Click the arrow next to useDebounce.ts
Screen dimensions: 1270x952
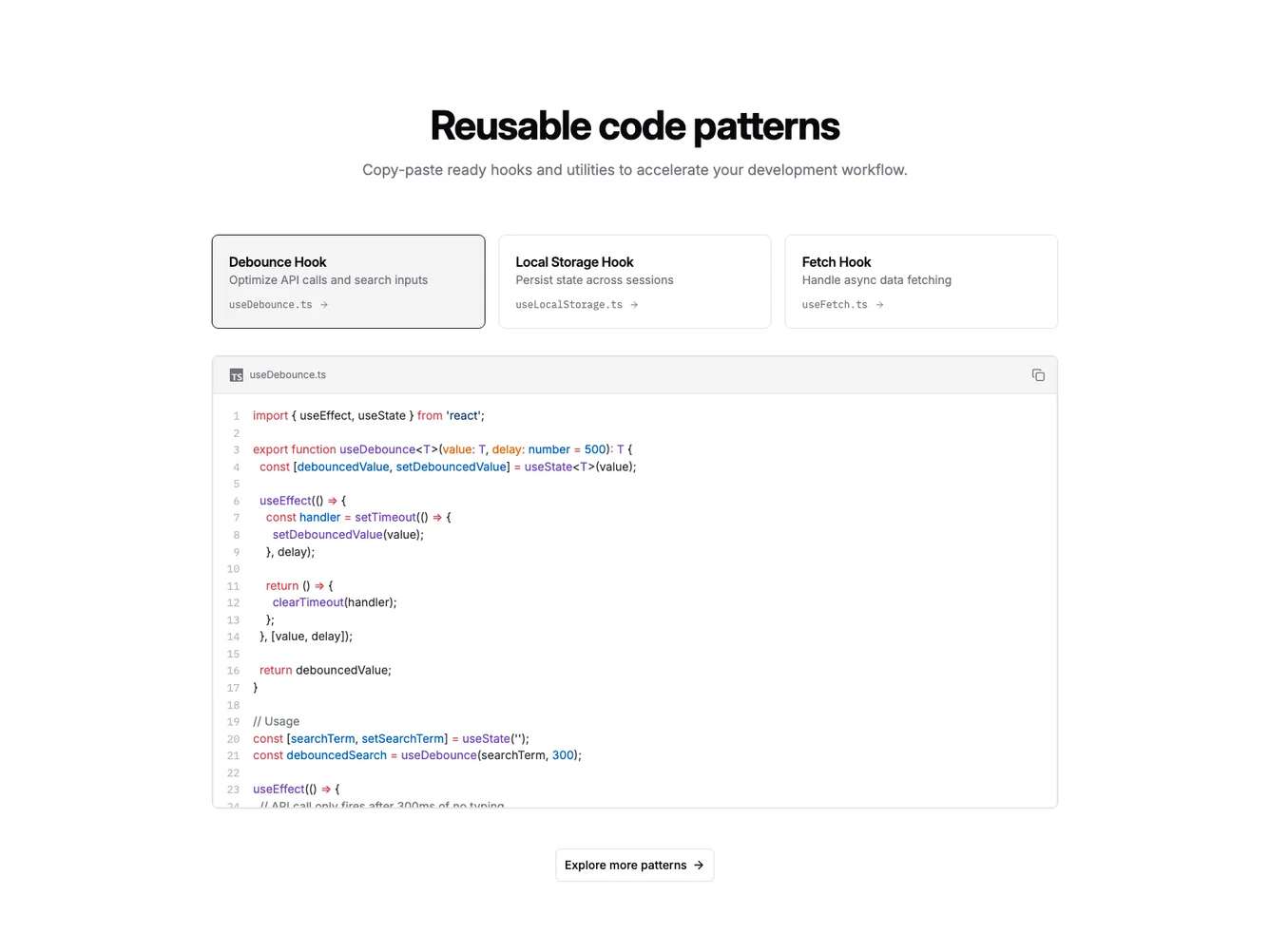click(x=323, y=304)
